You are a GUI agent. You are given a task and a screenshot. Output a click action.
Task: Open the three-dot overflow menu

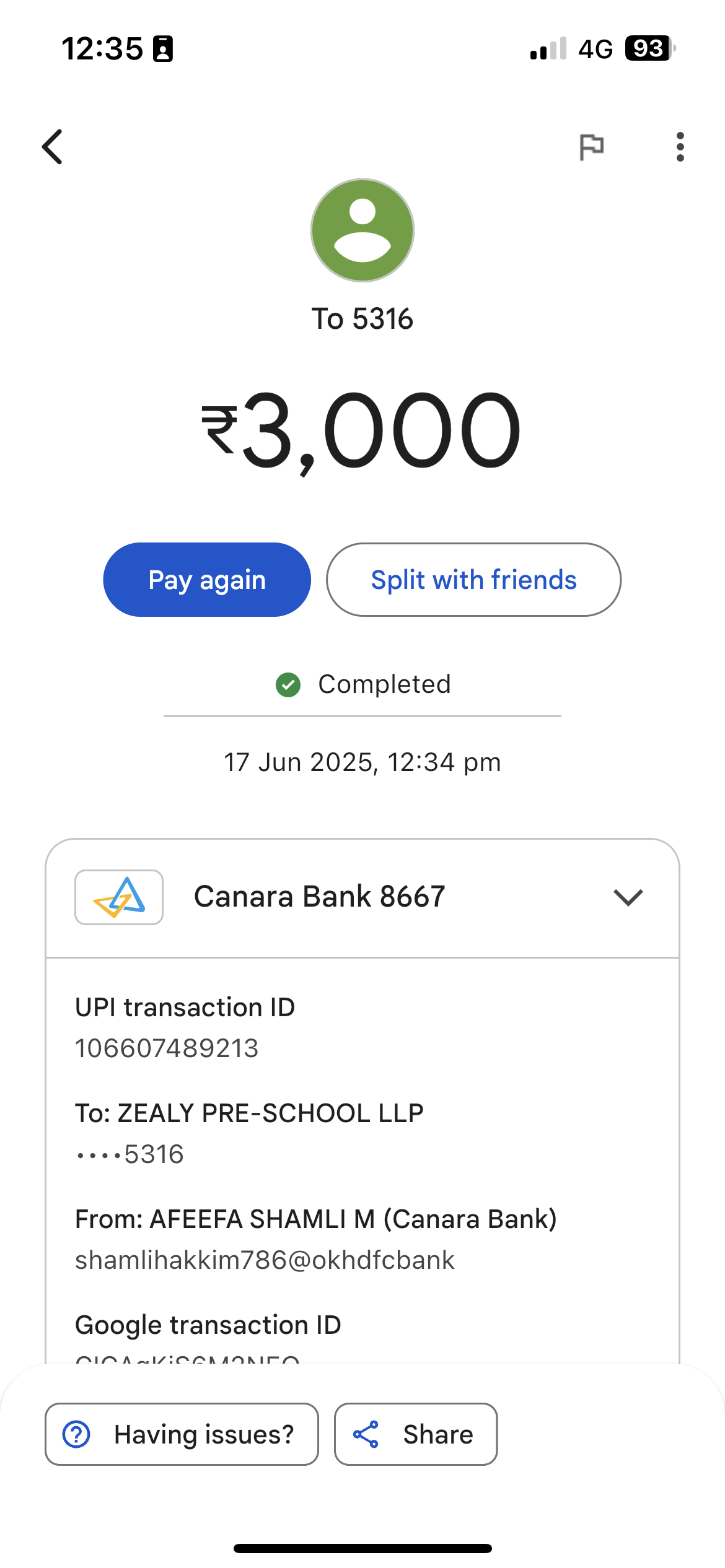pos(680,147)
